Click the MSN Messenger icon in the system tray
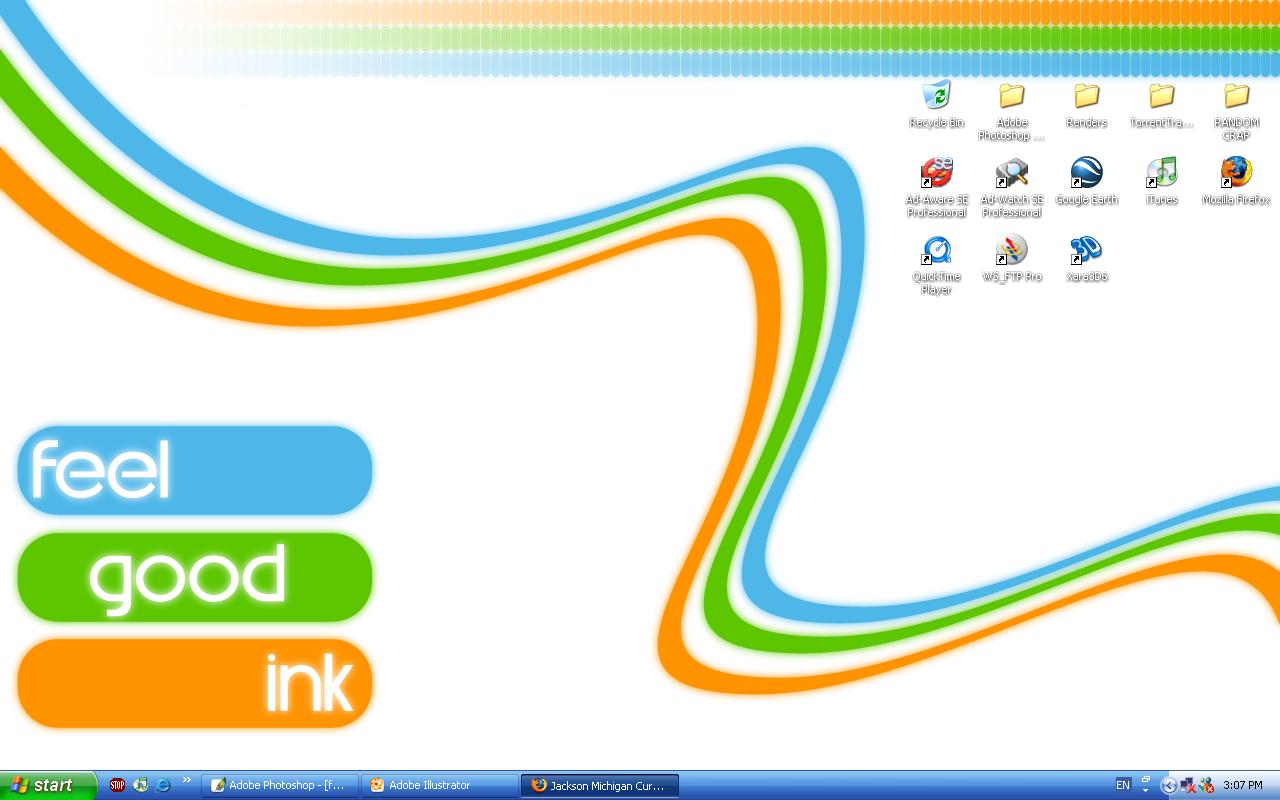 (x=1208, y=785)
